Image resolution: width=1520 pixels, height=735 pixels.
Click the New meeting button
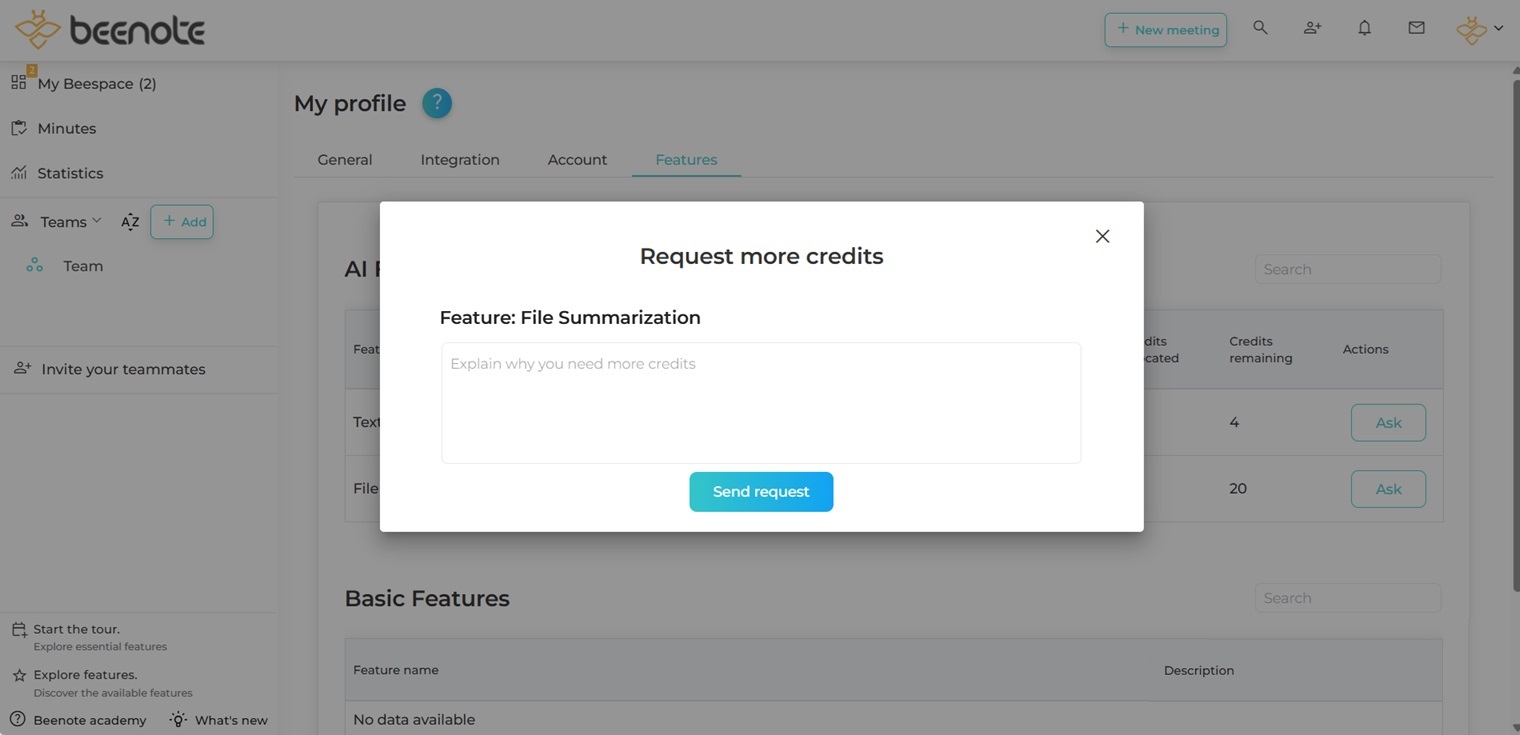(1165, 30)
